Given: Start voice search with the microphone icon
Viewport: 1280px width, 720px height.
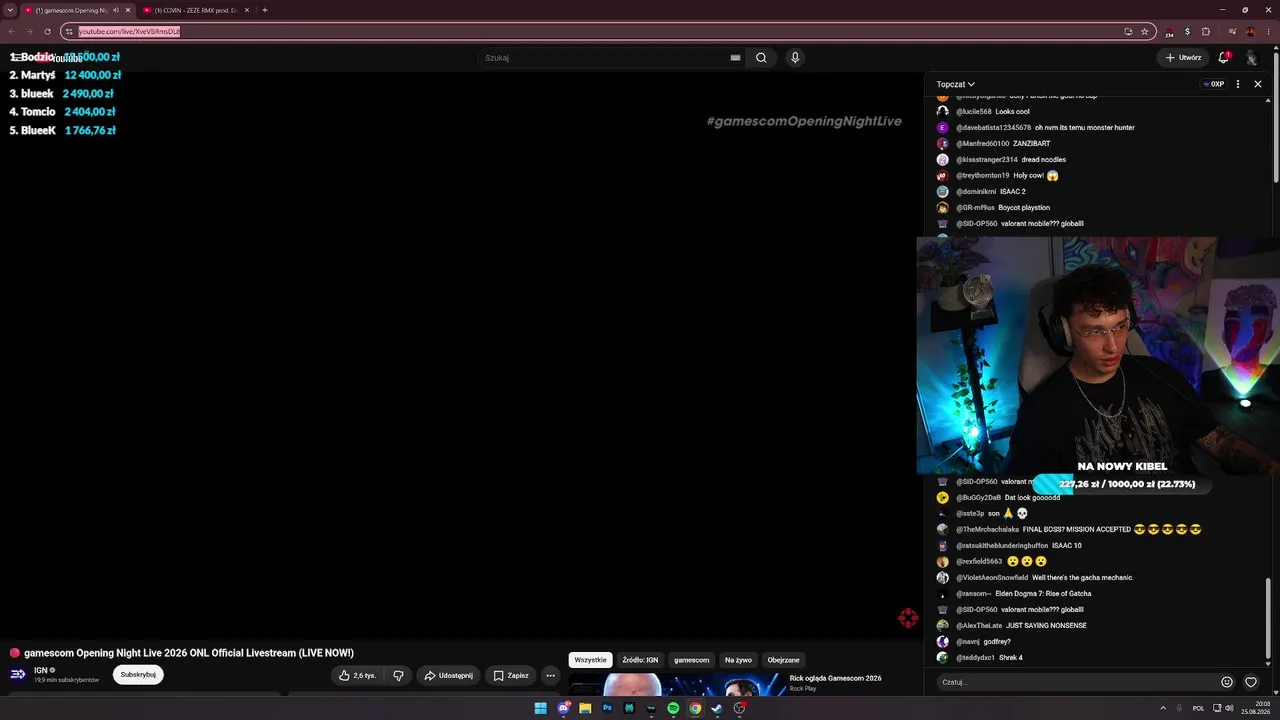Looking at the screenshot, I should tap(795, 58).
